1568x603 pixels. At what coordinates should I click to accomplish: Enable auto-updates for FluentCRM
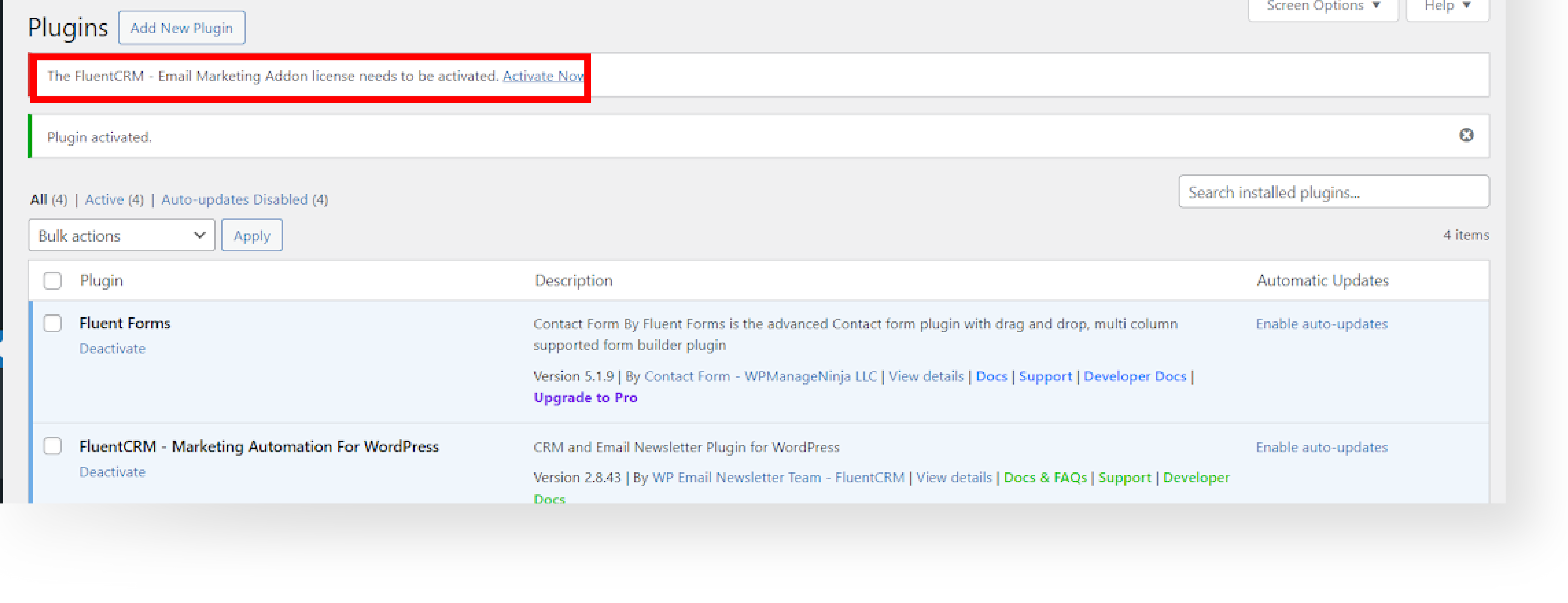(1322, 447)
